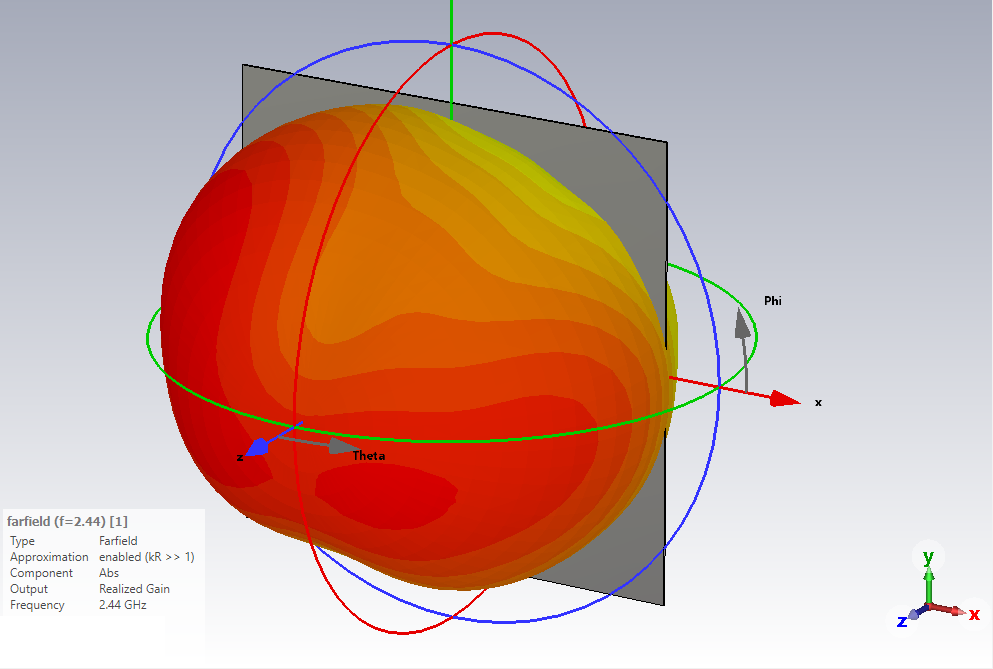The width and height of the screenshot is (993, 669).
Task: Click the farfield (f=2.44) [1] title
Action: [67, 521]
